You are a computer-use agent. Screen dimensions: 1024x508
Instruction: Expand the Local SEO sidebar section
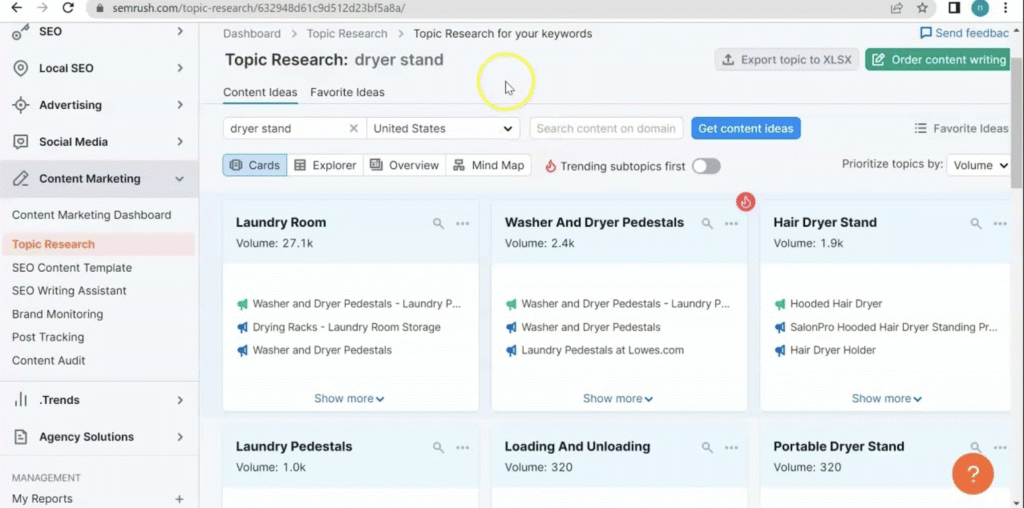(180, 68)
